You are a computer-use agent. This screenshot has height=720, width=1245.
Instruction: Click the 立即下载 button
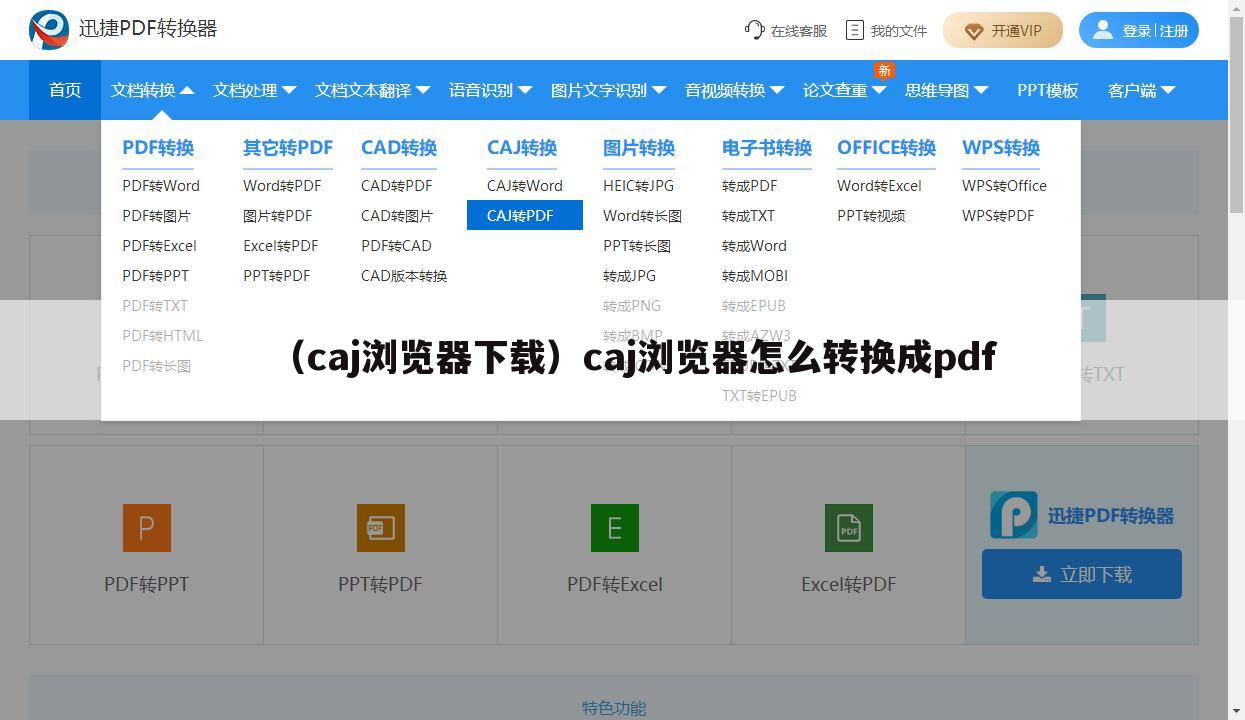click(1082, 574)
